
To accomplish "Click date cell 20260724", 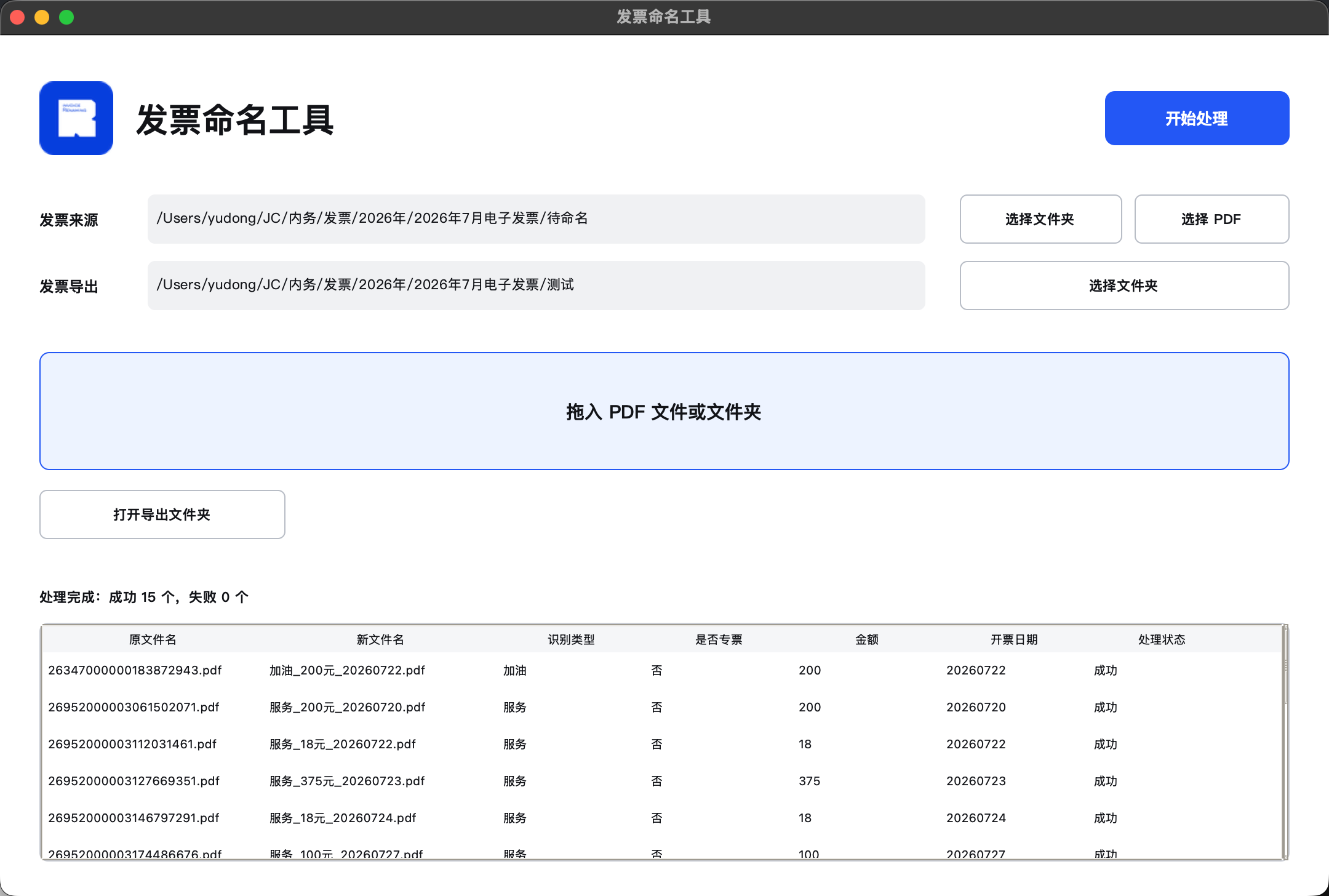I will (976, 818).
